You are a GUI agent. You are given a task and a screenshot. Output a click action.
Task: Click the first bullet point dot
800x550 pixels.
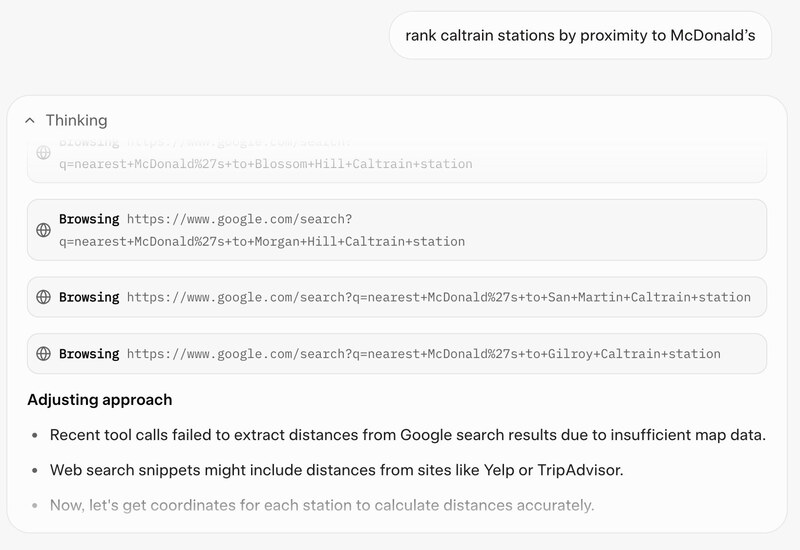(x=35, y=435)
